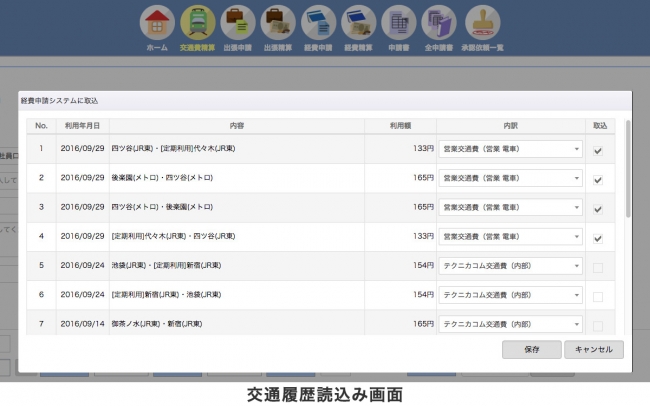Click the 利用年月日 column header
650x406 pixels.
click(82, 127)
